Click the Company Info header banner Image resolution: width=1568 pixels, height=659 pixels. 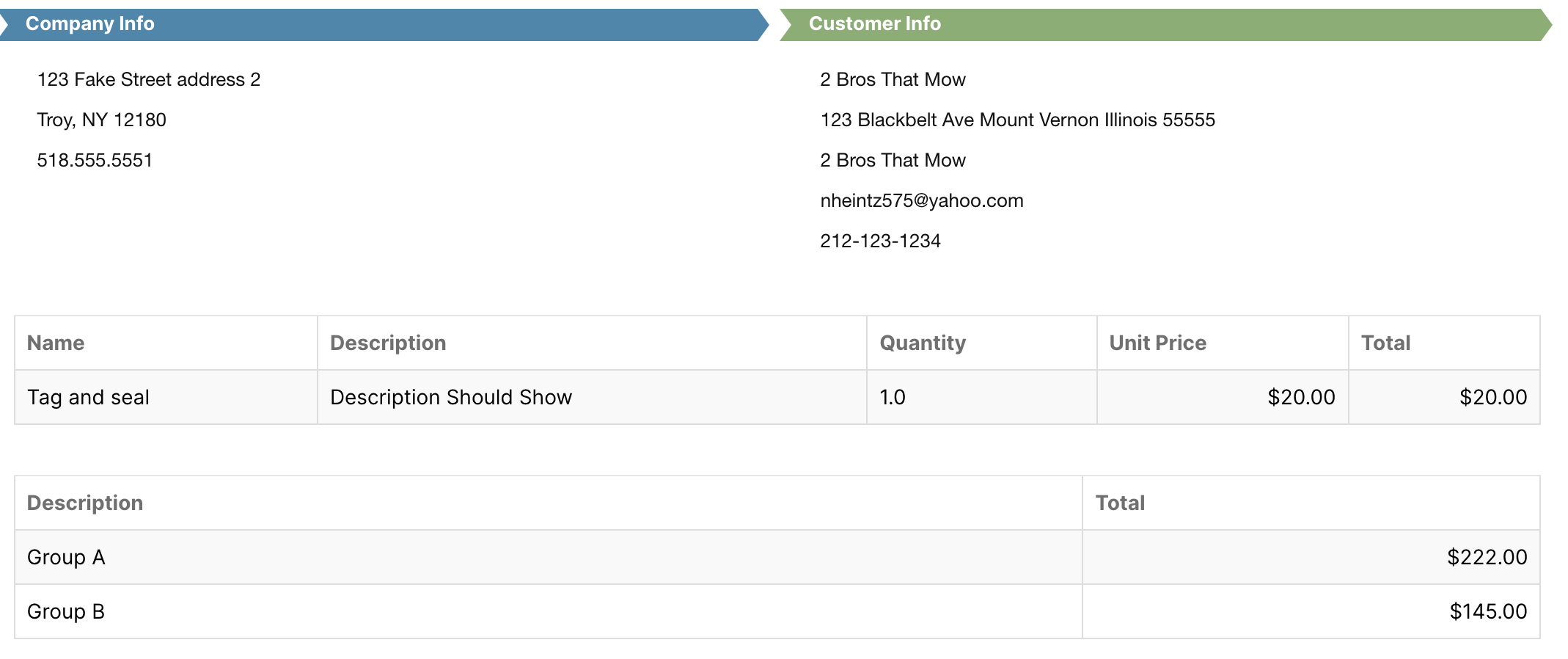tap(384, 24)
